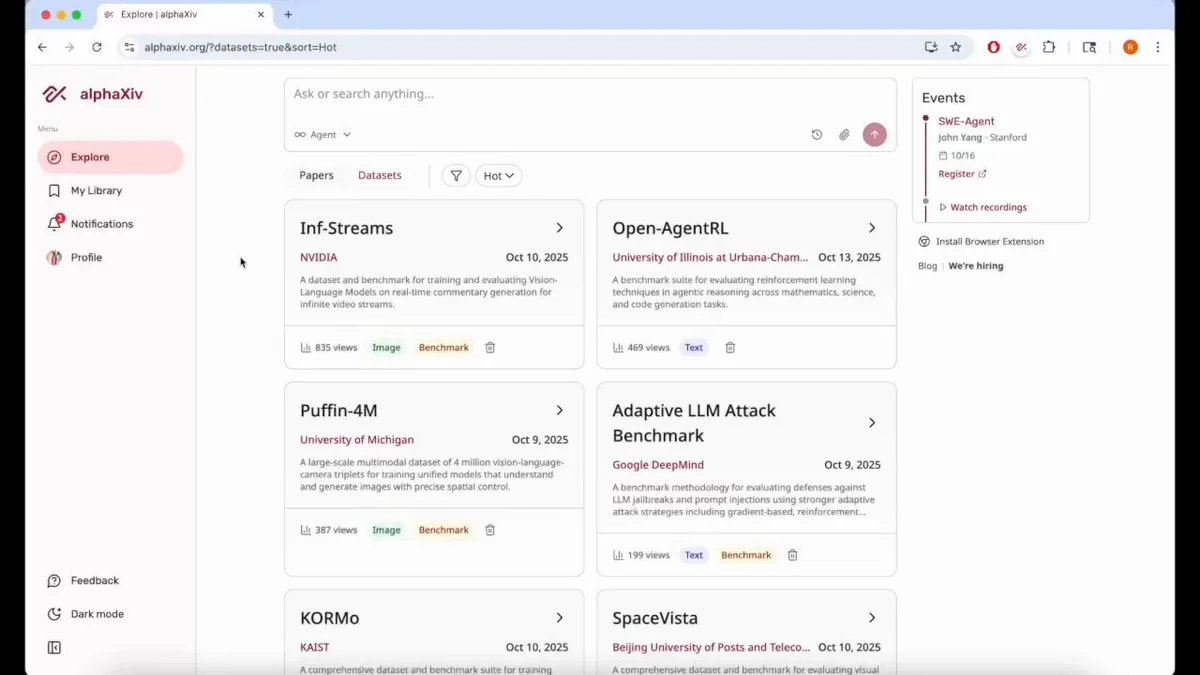Screen dimensions: 1200x675
Task: Switch to the Datasets tab
Action: [x=380, y=175]
